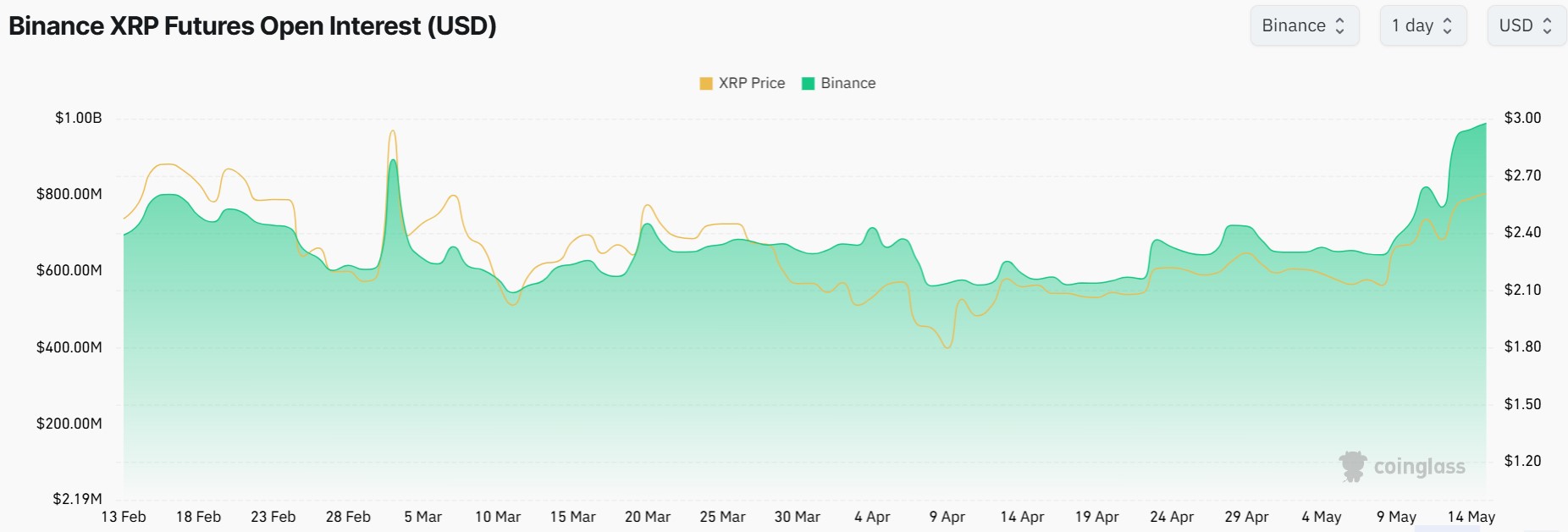Viewport: 1568px width, 532px height.
Task: Click the 13 Feb date label
Action: [x=124, y=517]
